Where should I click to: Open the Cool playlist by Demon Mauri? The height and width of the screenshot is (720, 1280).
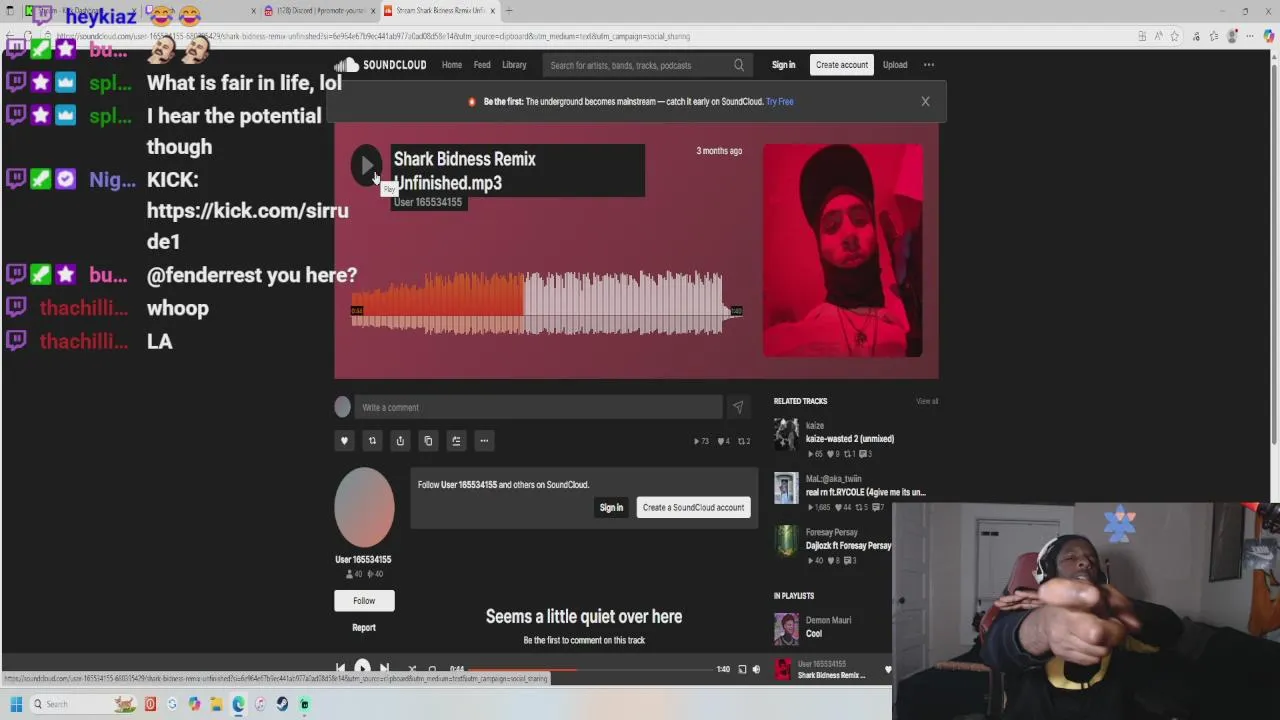coord(814,633)
